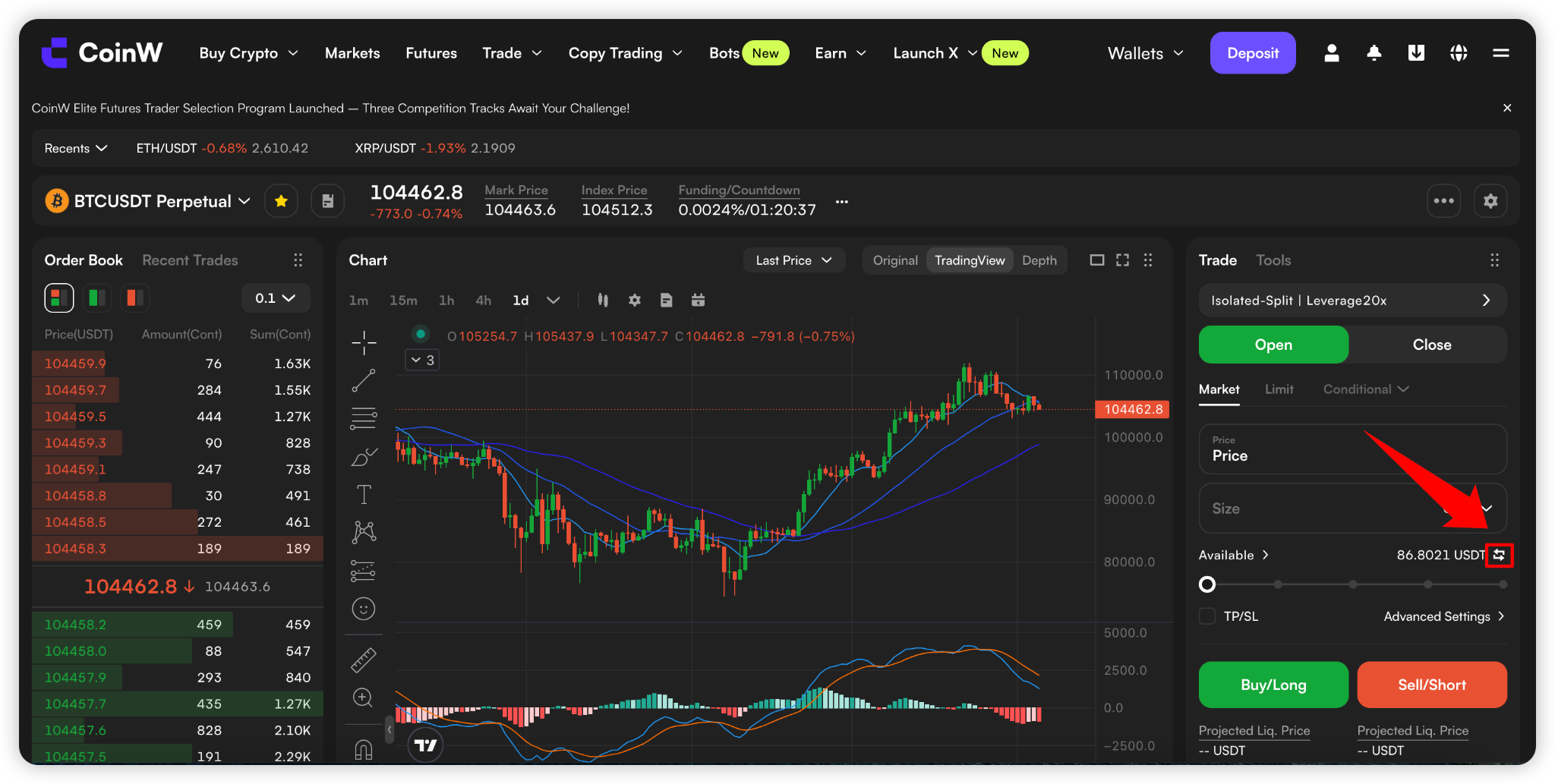Open the contract info document icon
Viewport: 1555px width, 784px height.
328,201
